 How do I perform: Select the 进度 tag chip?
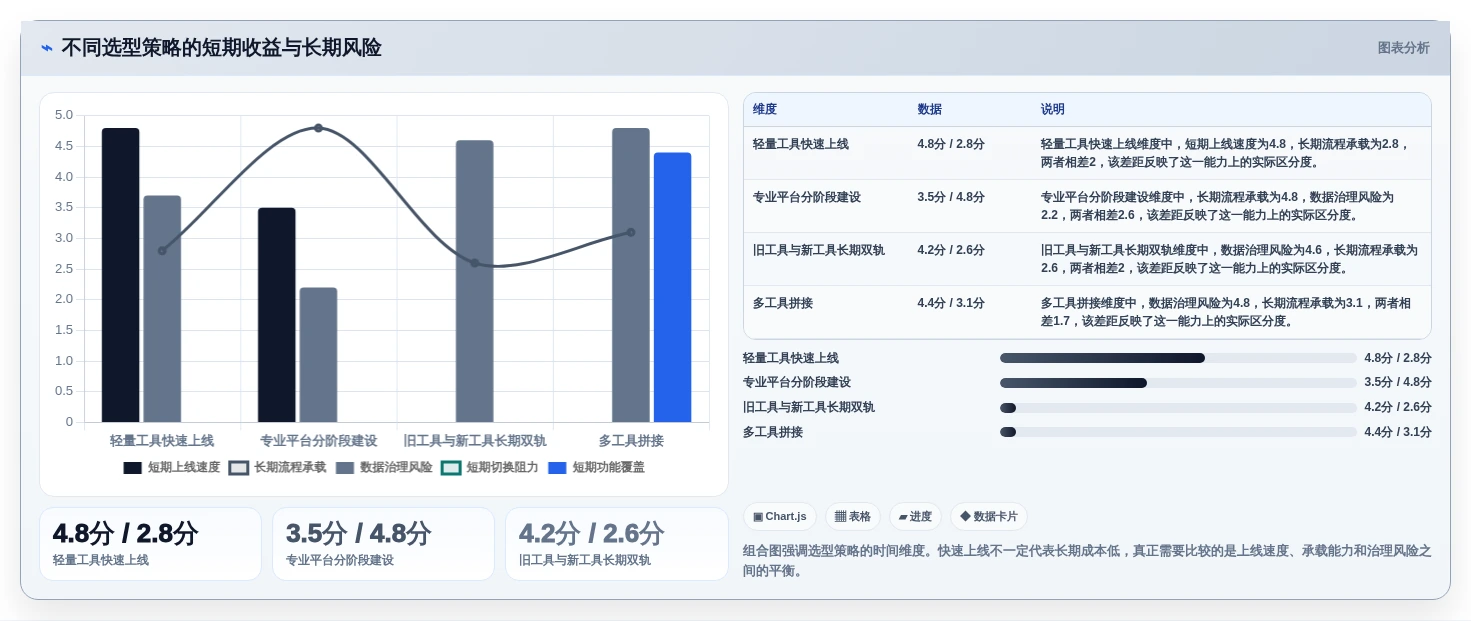point(915,516)
